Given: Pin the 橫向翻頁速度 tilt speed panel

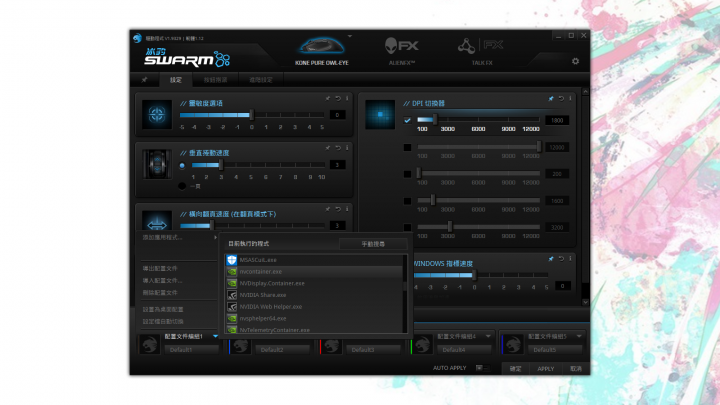Looking at the screenshot, I should coord(327,209).
